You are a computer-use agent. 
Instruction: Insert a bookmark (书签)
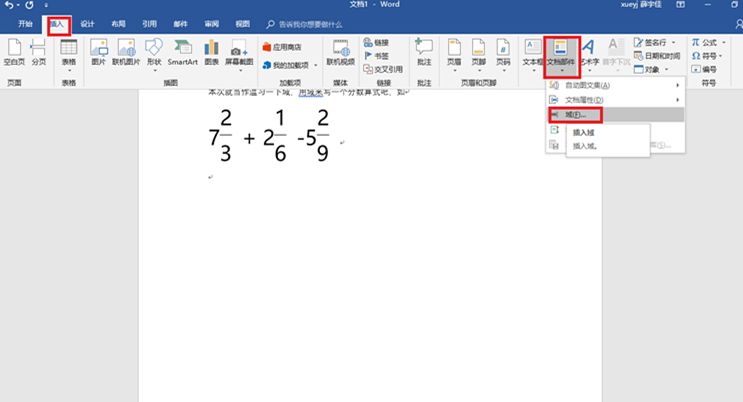coord(376,56)
